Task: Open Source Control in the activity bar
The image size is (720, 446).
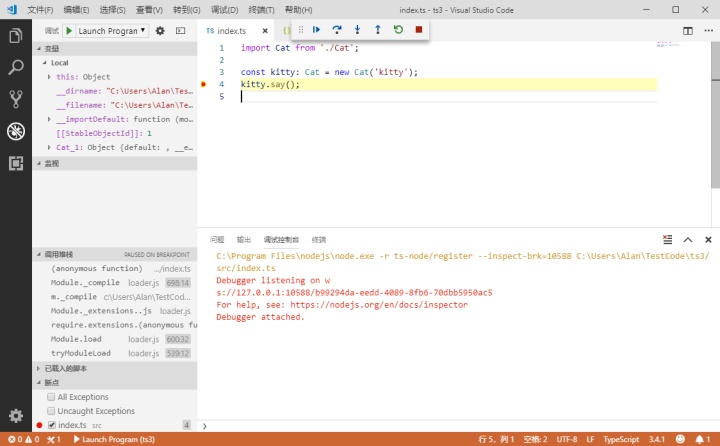Action: click(x=16, y=99)
